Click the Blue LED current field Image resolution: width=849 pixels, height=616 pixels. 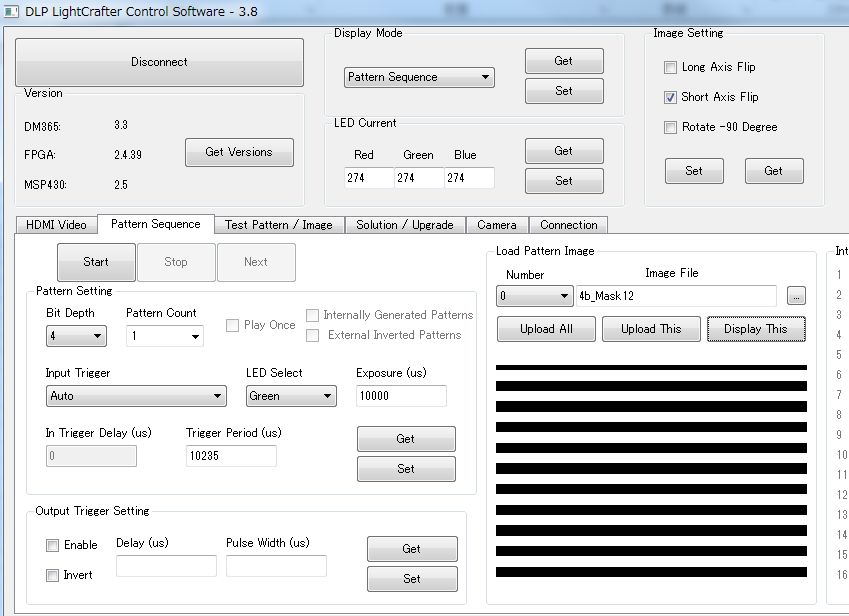coord(469,178)
